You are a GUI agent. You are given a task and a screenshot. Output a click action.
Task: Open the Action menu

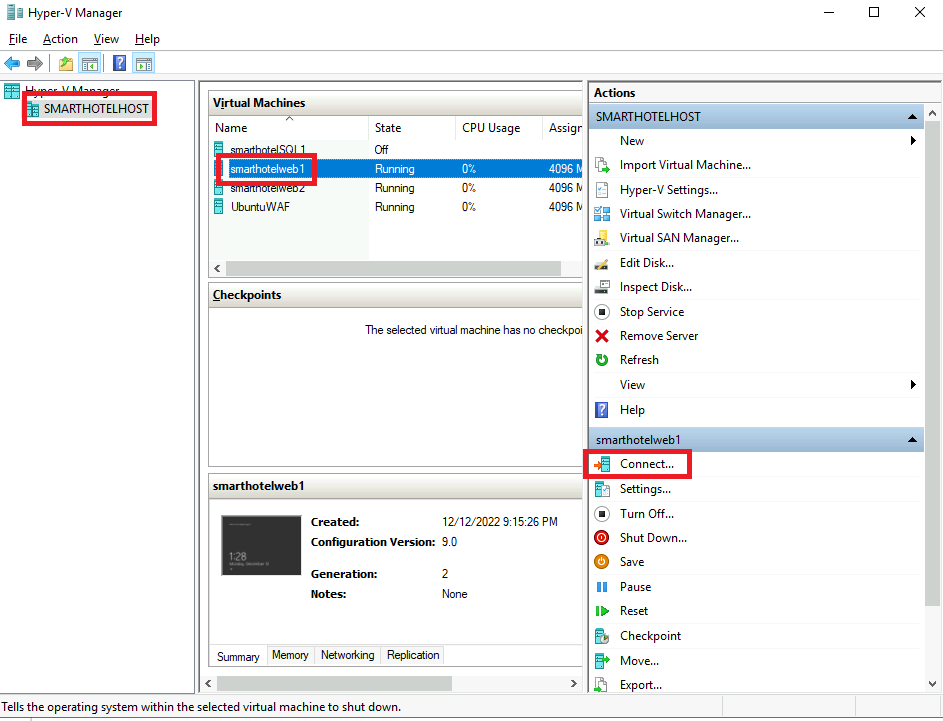click(x=60, y=39)
